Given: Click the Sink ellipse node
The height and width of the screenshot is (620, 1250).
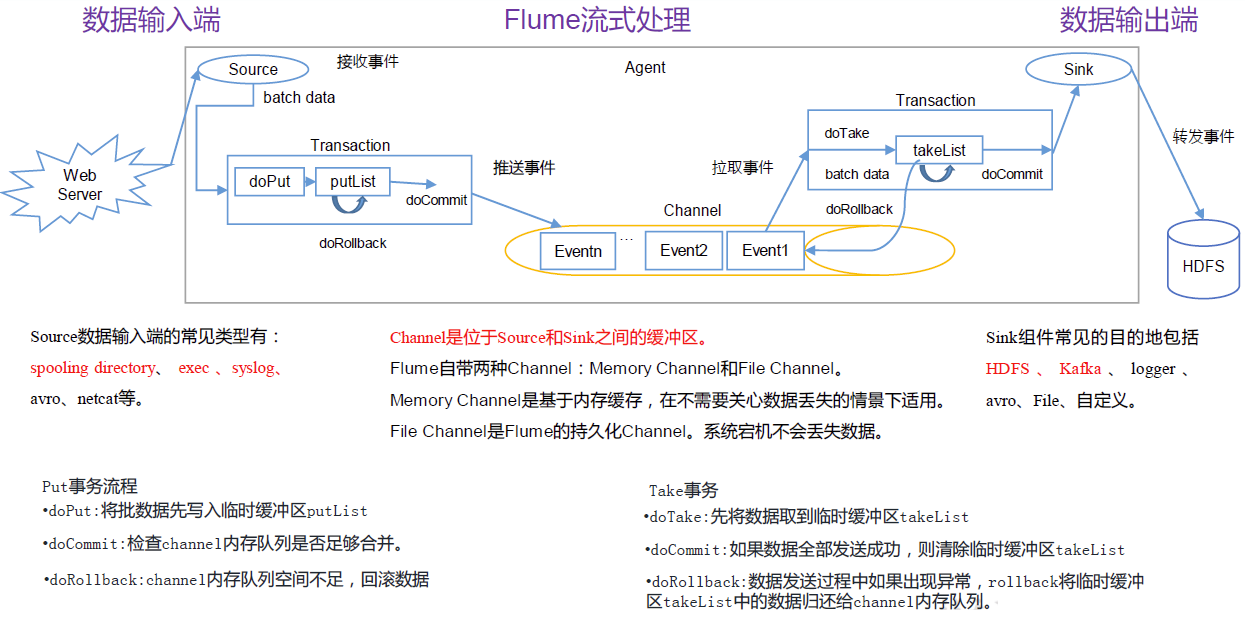Looking at the screenshot, I should (1078, 69).
